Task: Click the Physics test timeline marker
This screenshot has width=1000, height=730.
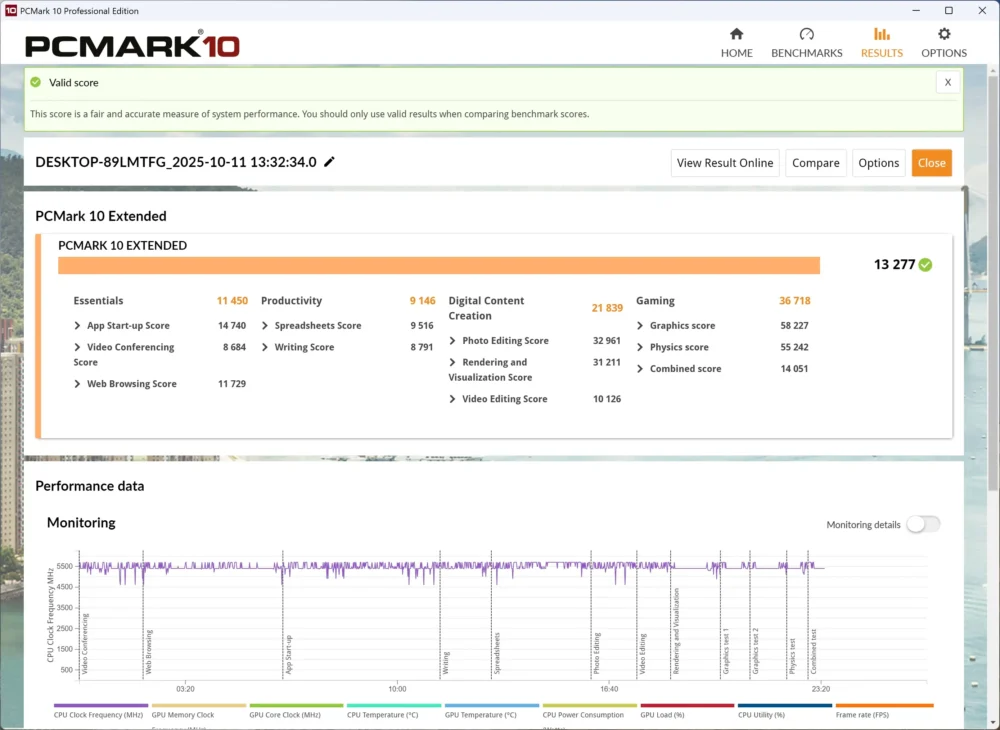Action: 792,657
